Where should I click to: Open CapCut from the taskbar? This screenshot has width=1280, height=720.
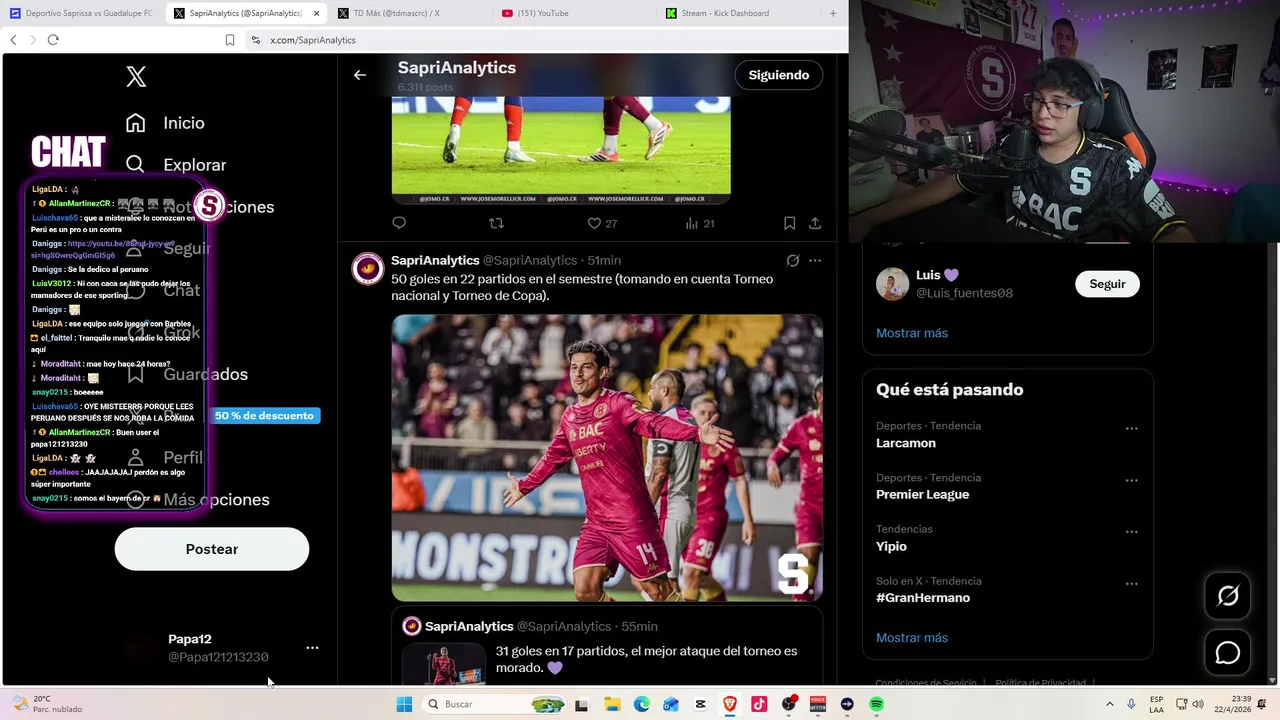pyautogui.click(x=700, y=704)
